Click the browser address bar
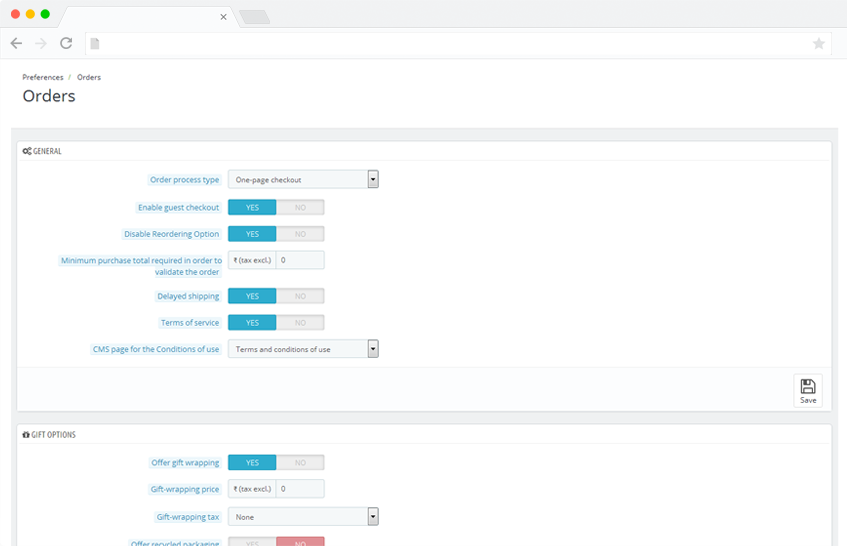Image resolution: width=847 pixels, height=546 pixels. (458, 43)
